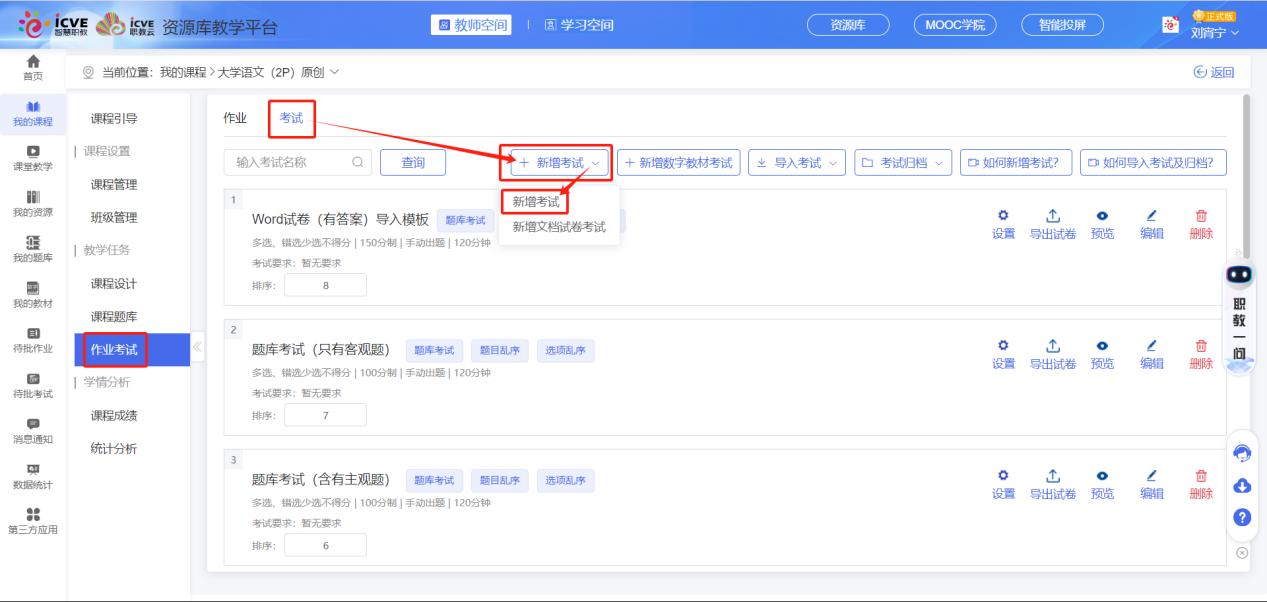The image size is (1267, 602).
Task: Preview the Word试卷 exam via eye icon
Action: coord(1102,224)
